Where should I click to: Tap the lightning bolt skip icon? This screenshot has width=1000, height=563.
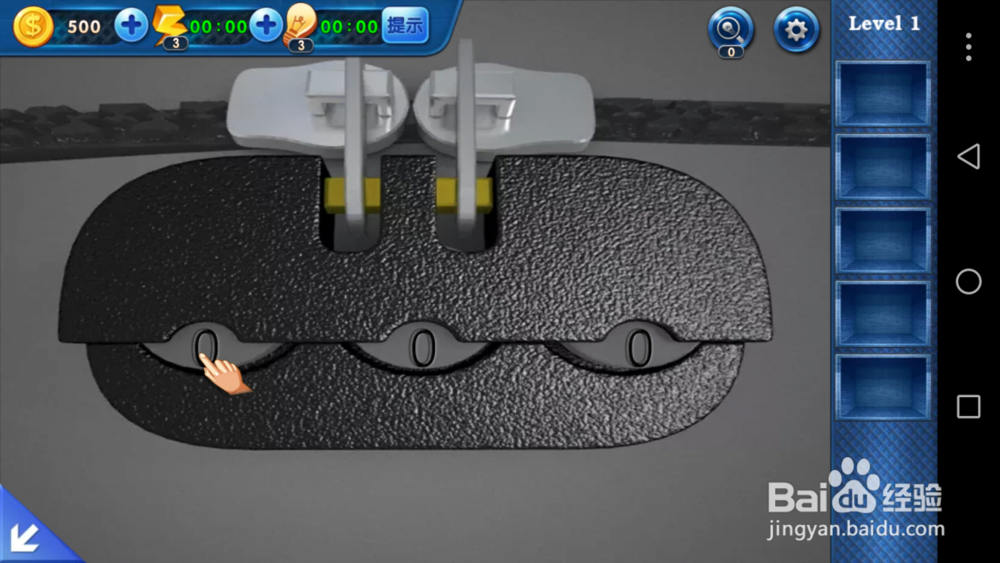pyautogui.click(x=170, y=27)
